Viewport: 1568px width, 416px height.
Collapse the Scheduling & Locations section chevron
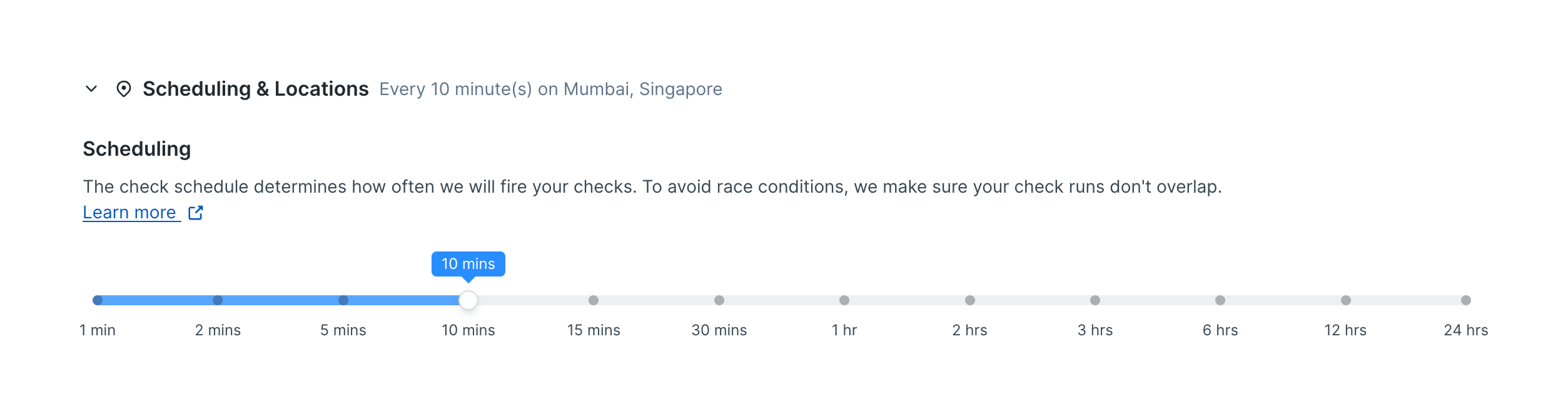[91, 89]
